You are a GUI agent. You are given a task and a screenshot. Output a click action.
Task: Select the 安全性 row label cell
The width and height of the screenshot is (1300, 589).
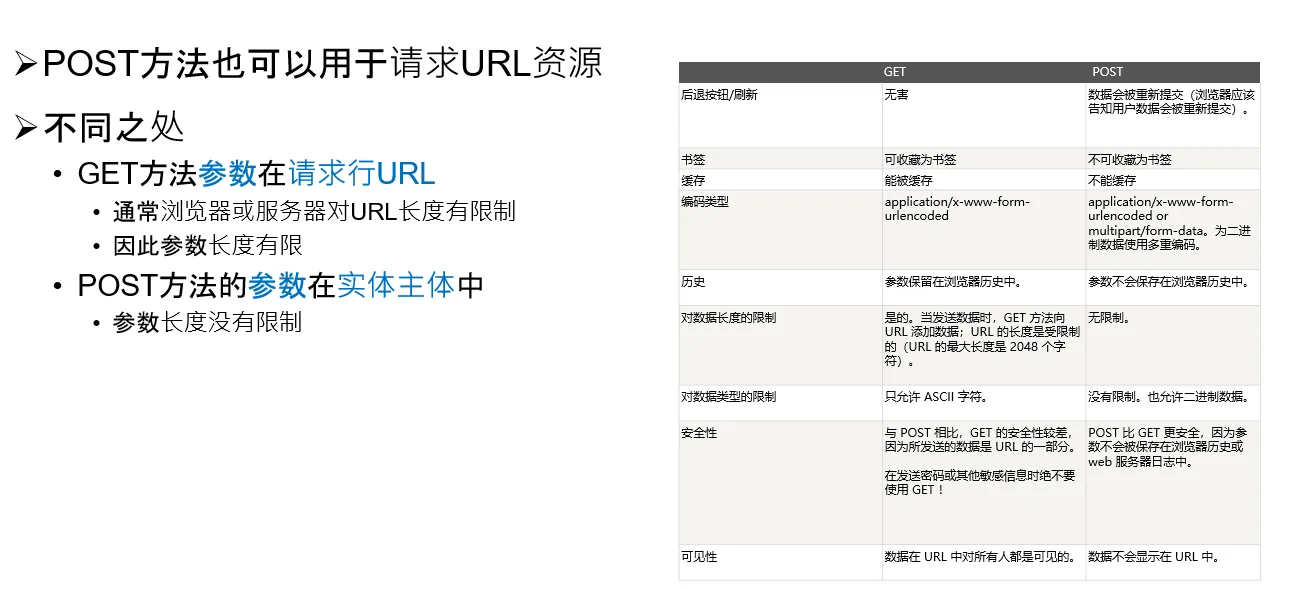pyautogui.click(x=698, y=433)
